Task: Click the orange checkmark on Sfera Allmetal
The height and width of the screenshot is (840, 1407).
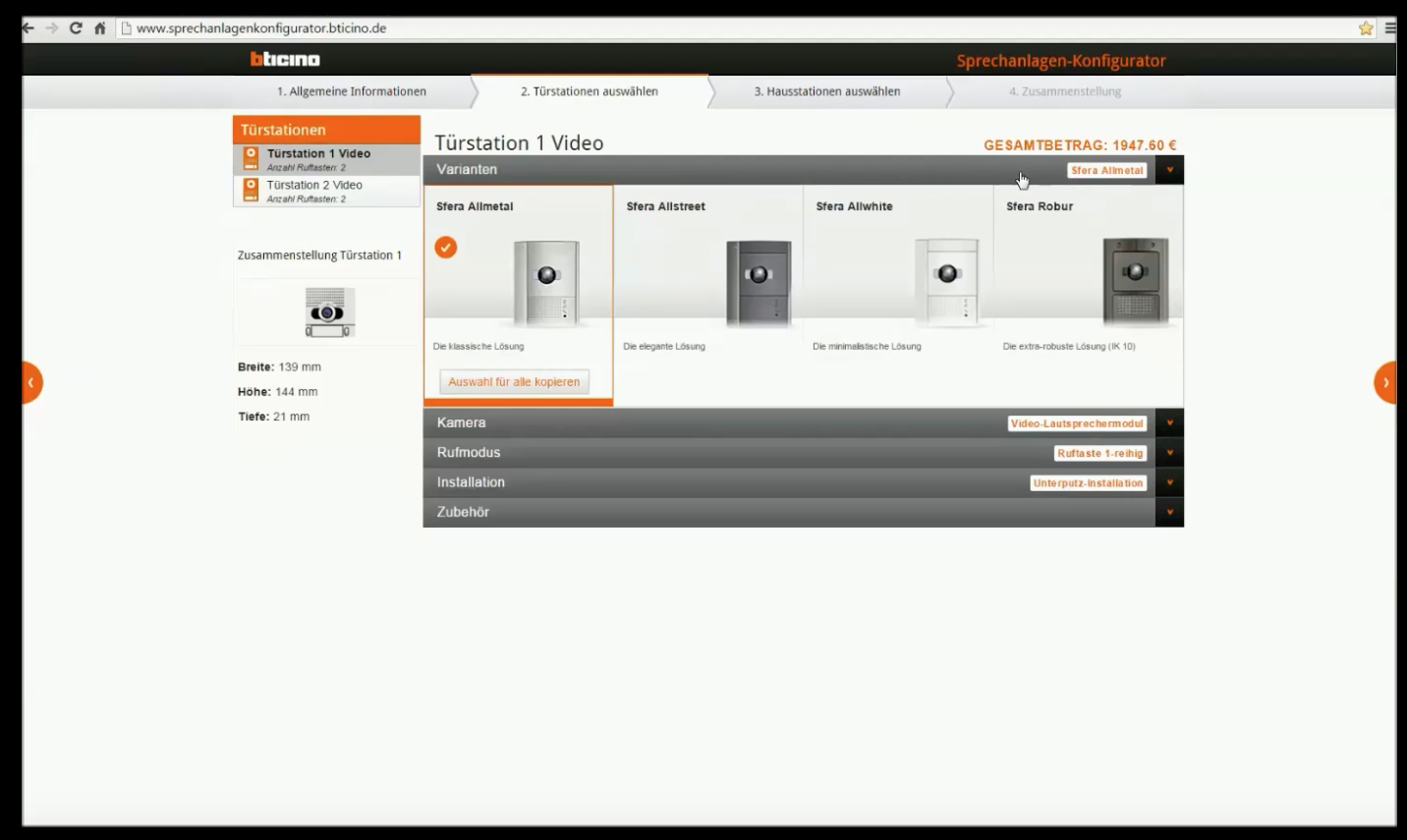Action: (x=446, y=248)
